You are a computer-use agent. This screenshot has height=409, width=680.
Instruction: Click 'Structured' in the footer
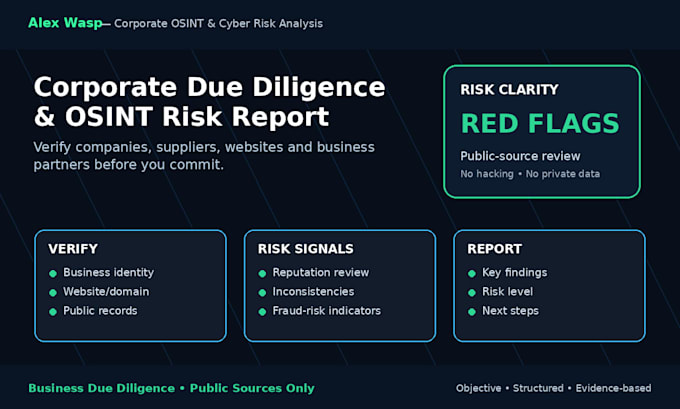[538, 388]
